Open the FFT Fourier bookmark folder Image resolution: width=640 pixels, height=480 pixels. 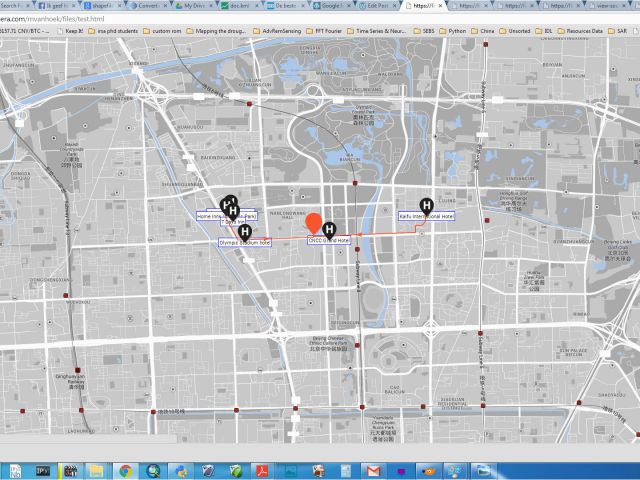point(324,31)
